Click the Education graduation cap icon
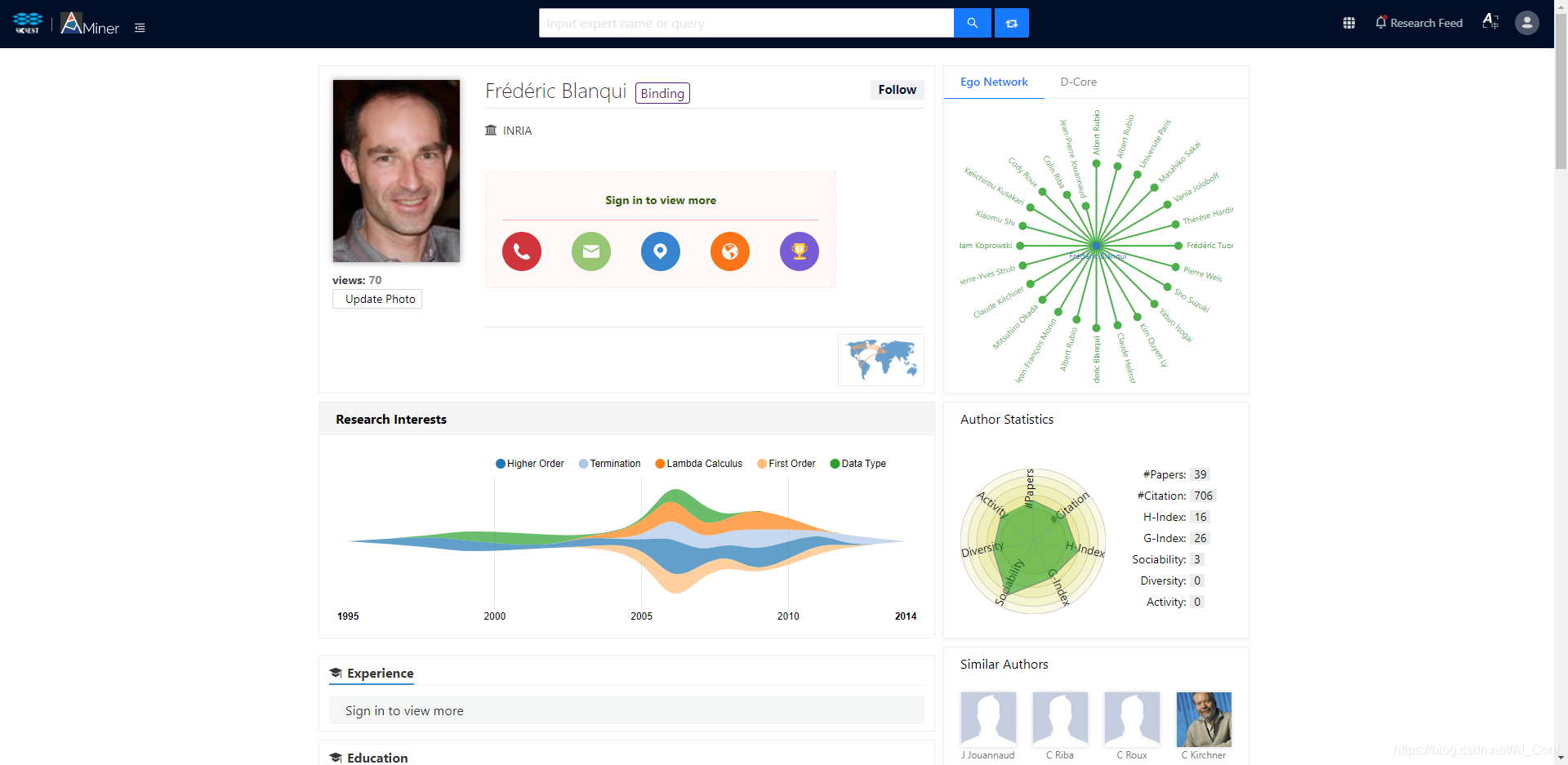 coord(336,758)
